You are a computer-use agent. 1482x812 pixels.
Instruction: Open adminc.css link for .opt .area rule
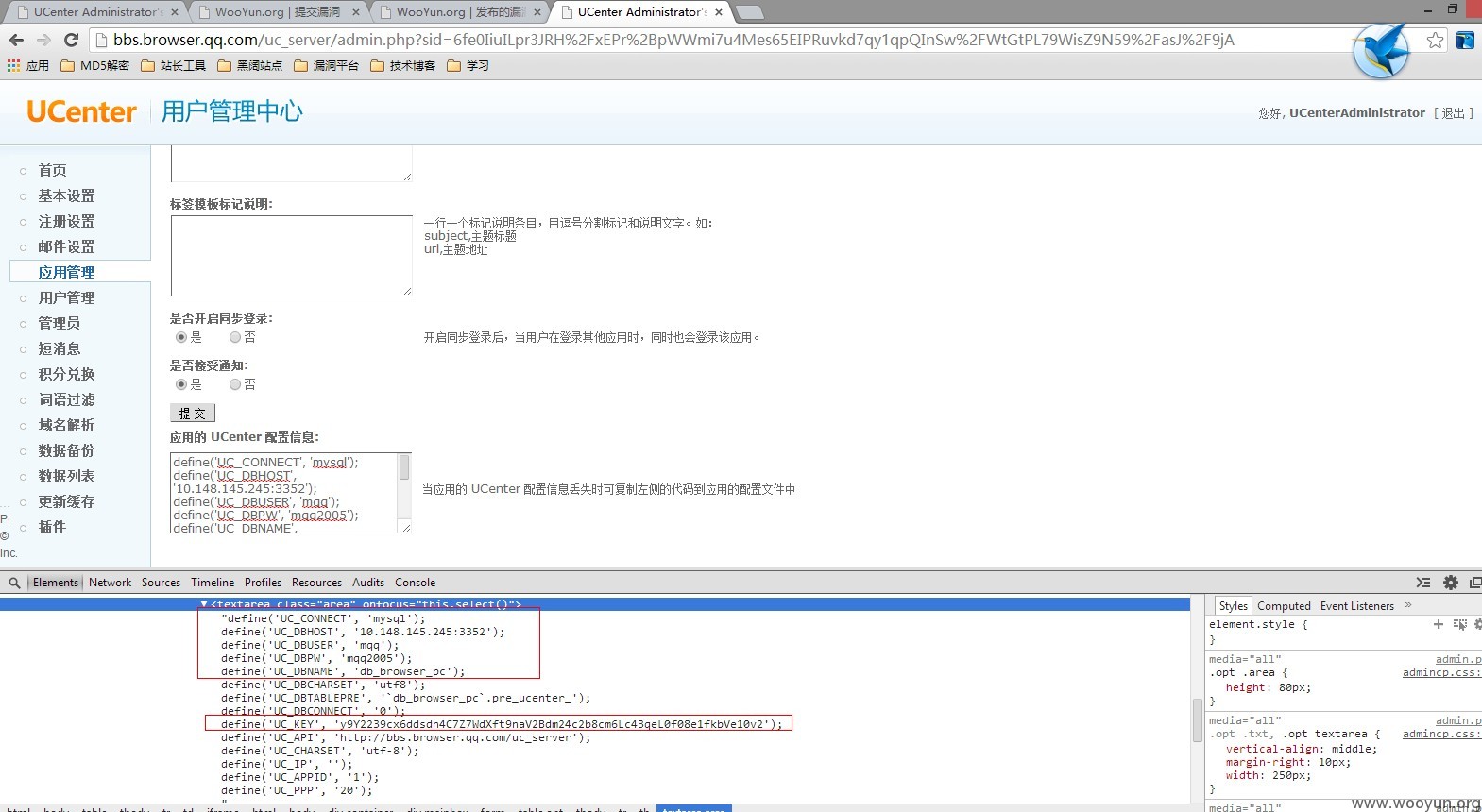point(1441,672)
